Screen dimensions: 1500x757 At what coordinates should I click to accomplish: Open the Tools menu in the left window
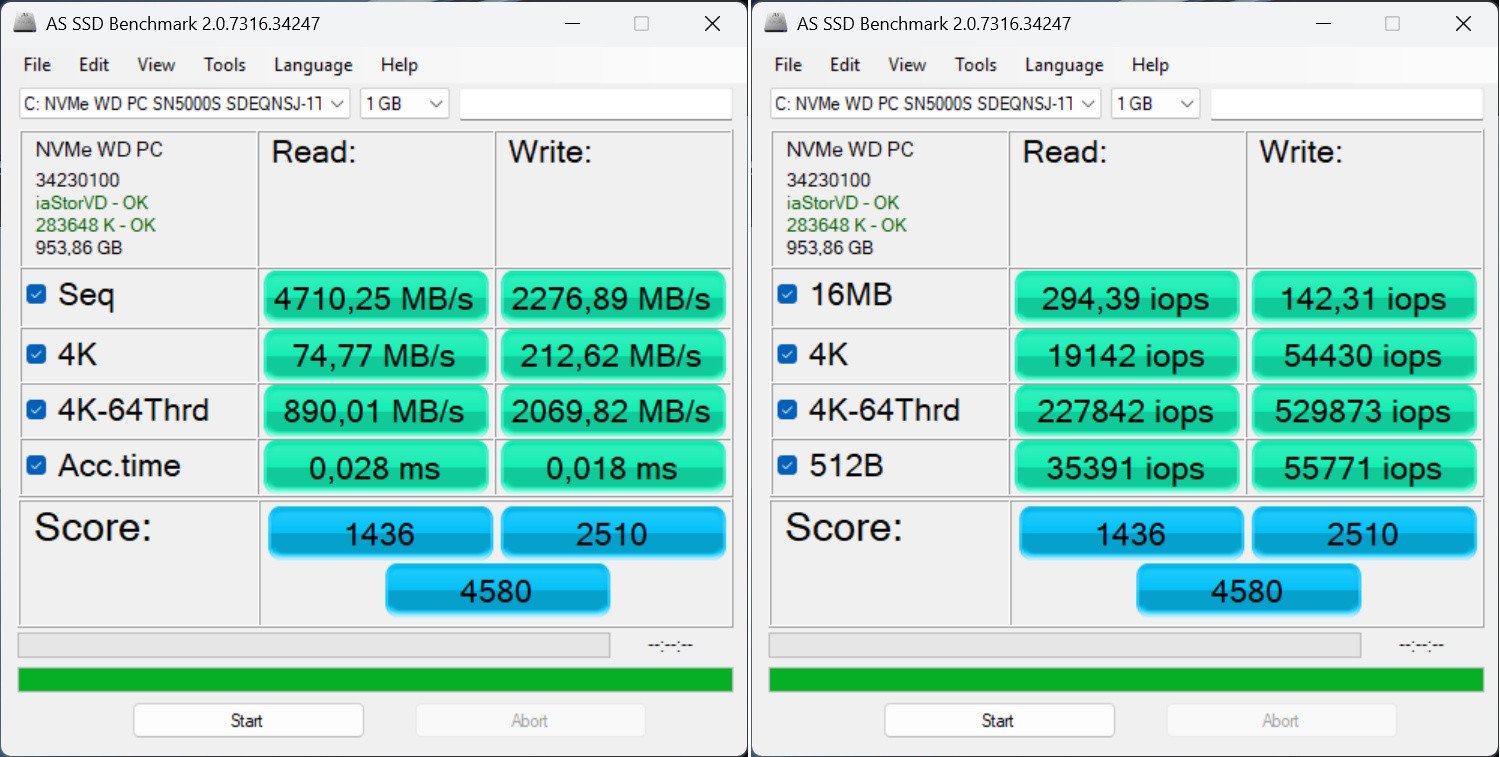(x=224, y=65)
